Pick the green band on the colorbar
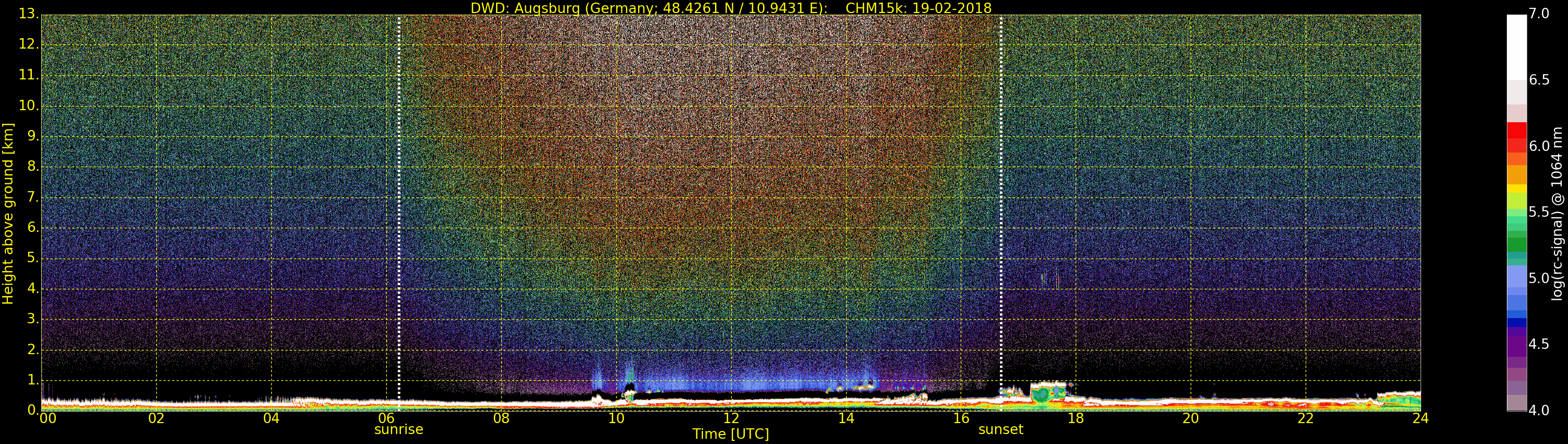The width and height of the screenshot is (1568, 444). (x=1516, y=243)
